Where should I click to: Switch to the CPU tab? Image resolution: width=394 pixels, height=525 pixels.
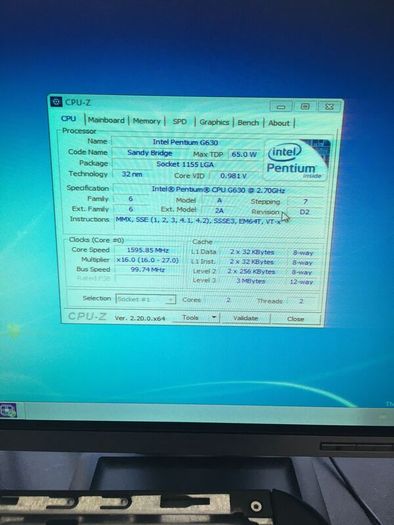69,119
